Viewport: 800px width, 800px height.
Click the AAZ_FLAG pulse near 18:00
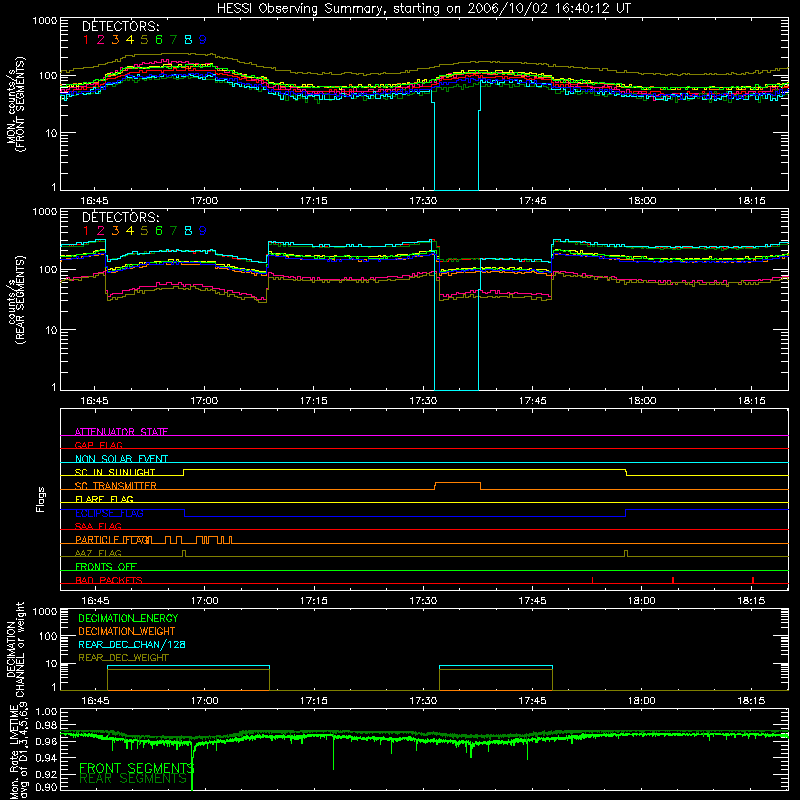tap(626, 554)
